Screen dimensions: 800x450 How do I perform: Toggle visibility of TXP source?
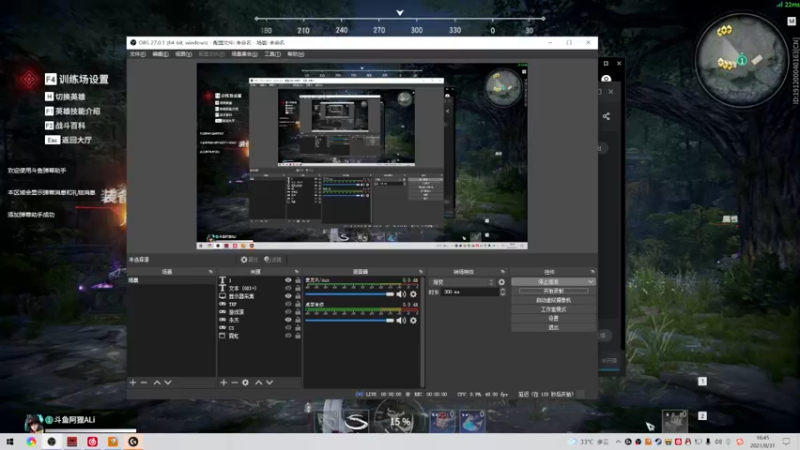pos(288,304)
